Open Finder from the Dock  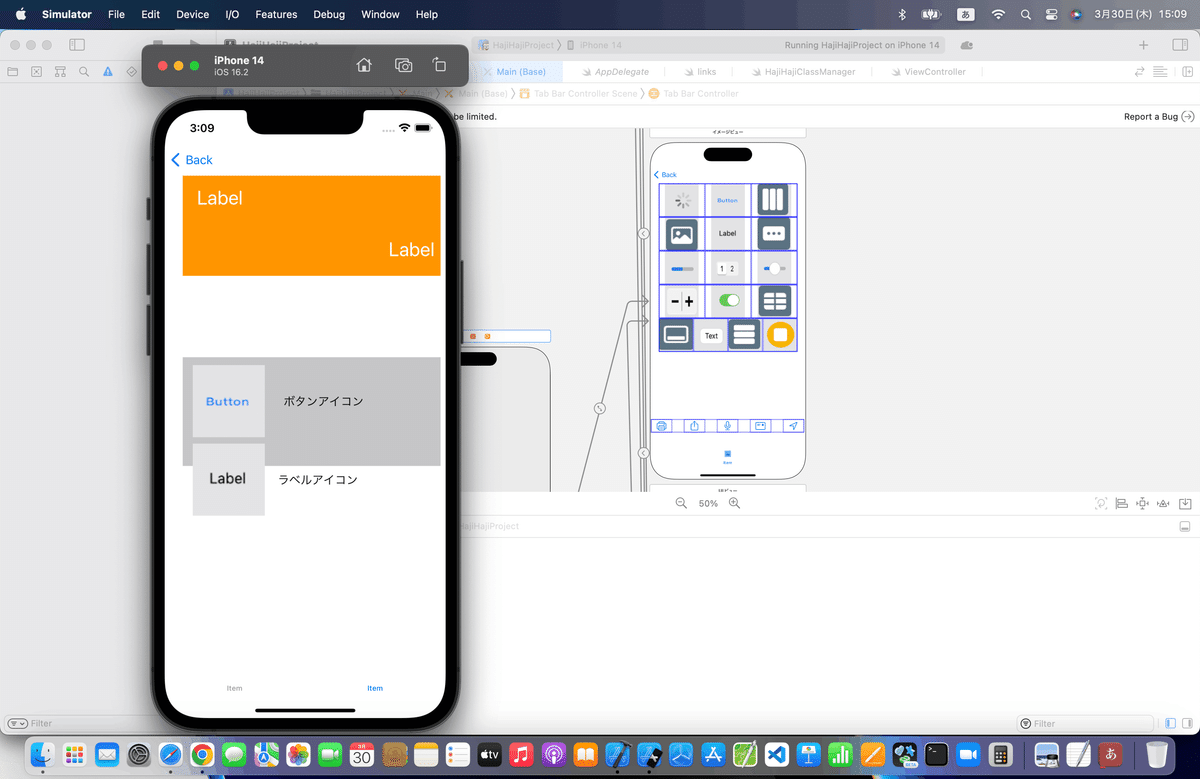(x=42, y=754)
